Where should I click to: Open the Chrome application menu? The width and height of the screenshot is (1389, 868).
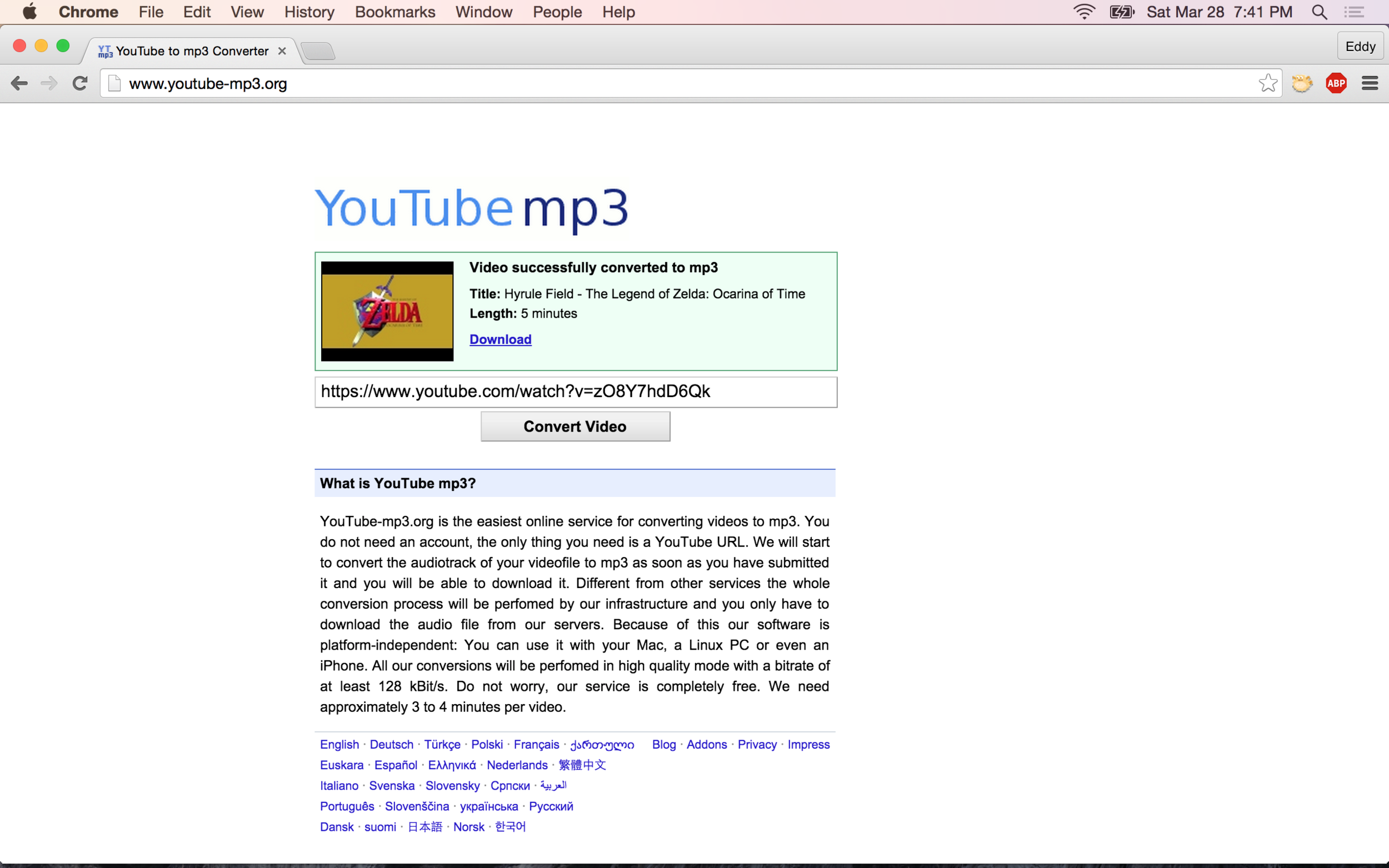[x=88, y=12]
